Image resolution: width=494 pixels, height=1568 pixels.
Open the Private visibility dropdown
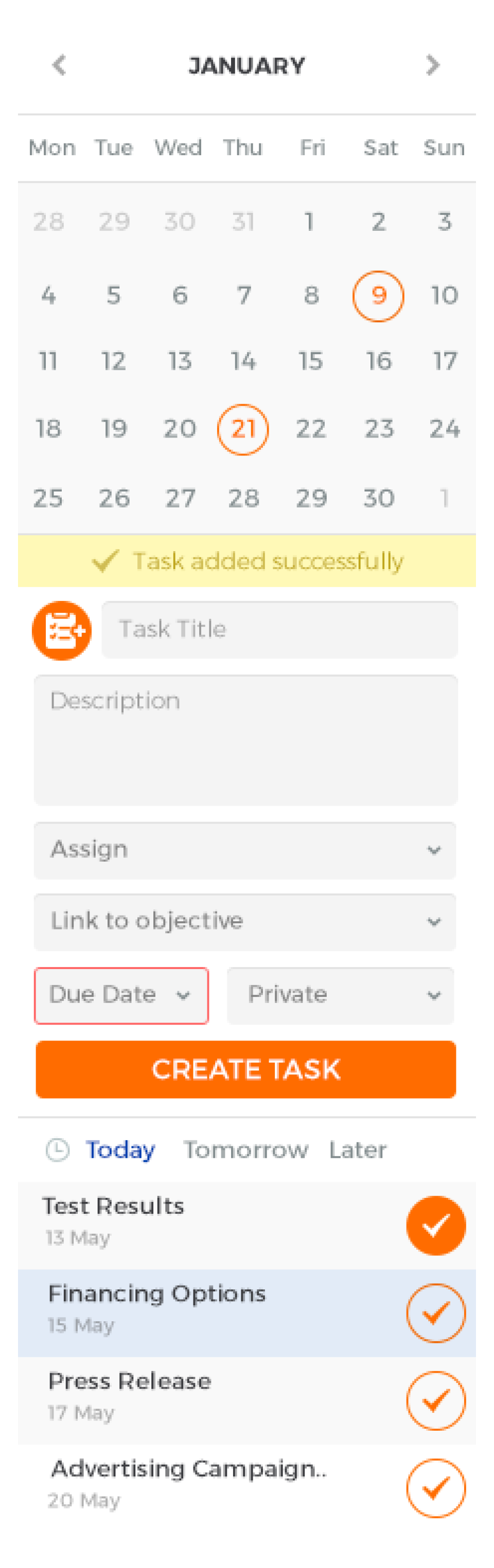click(341, 995)
